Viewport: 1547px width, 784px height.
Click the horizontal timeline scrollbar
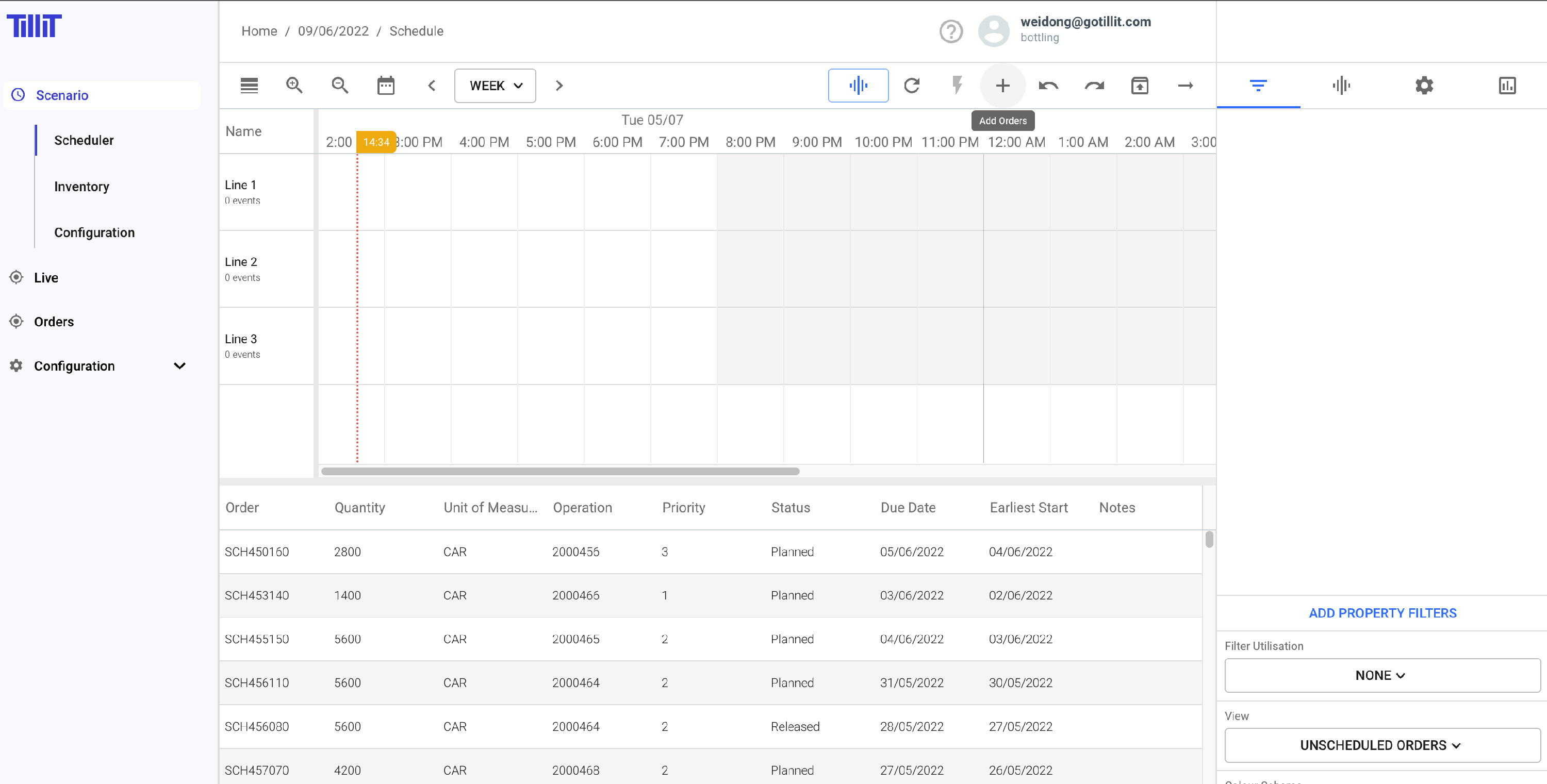coord(559,471)
